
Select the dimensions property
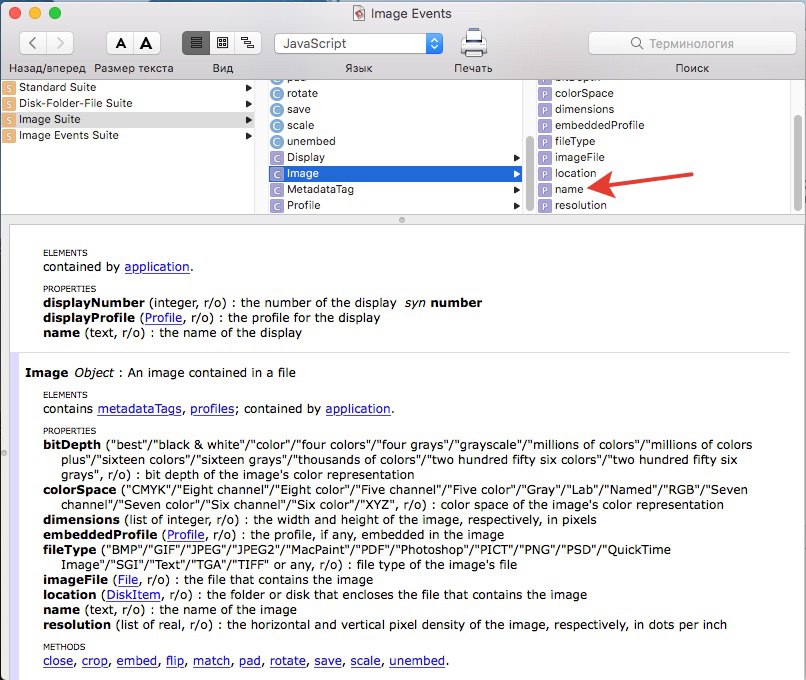coord(584,109)
